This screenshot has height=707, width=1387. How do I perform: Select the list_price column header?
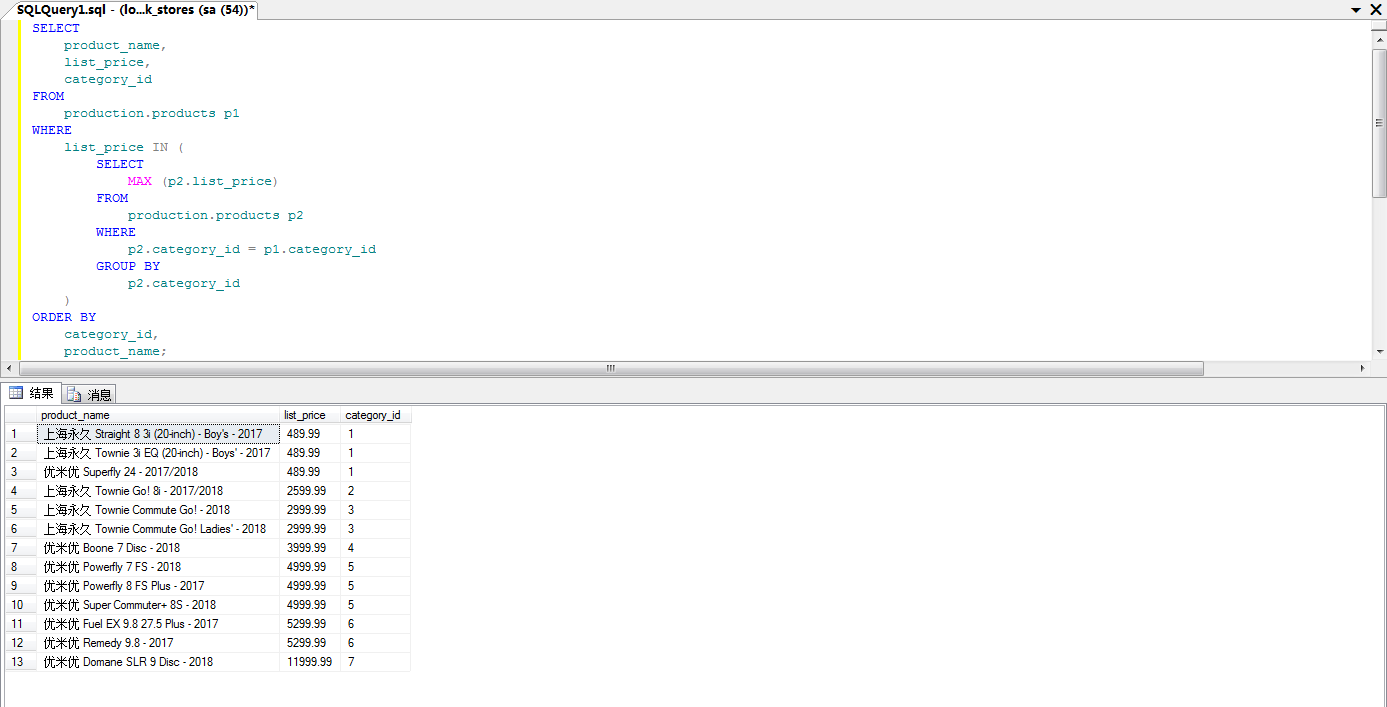310,415
